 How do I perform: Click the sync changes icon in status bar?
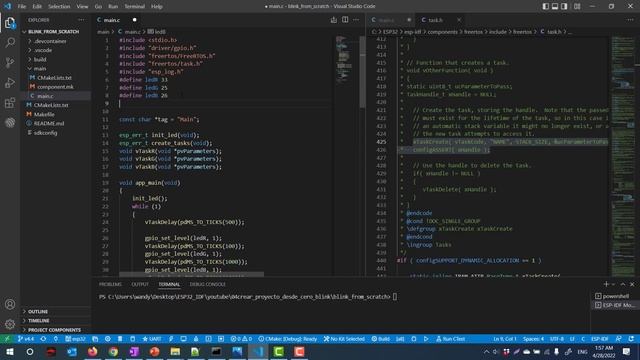tap(43, 339)
